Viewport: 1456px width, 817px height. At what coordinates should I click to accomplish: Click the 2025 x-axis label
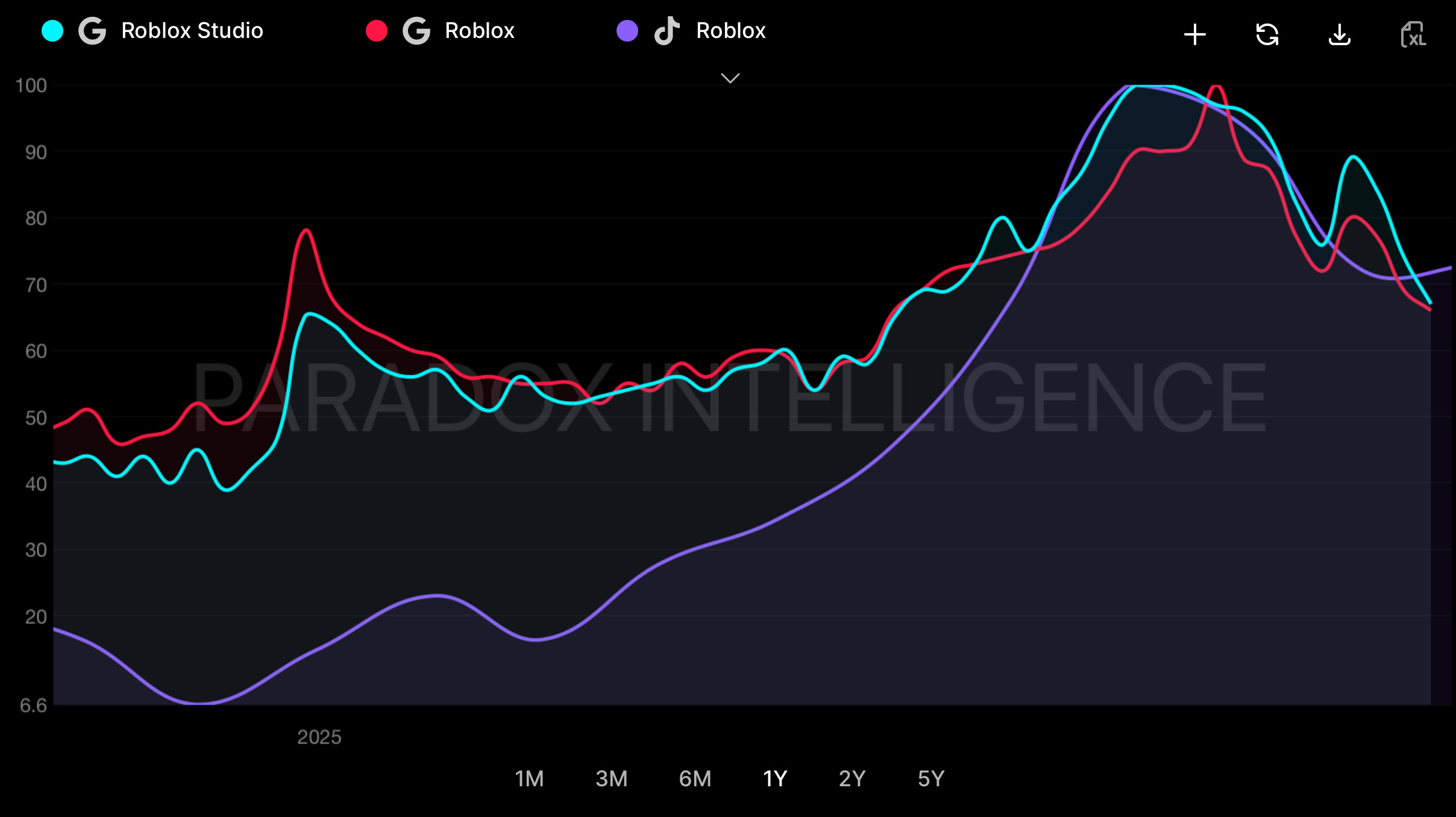319,737
